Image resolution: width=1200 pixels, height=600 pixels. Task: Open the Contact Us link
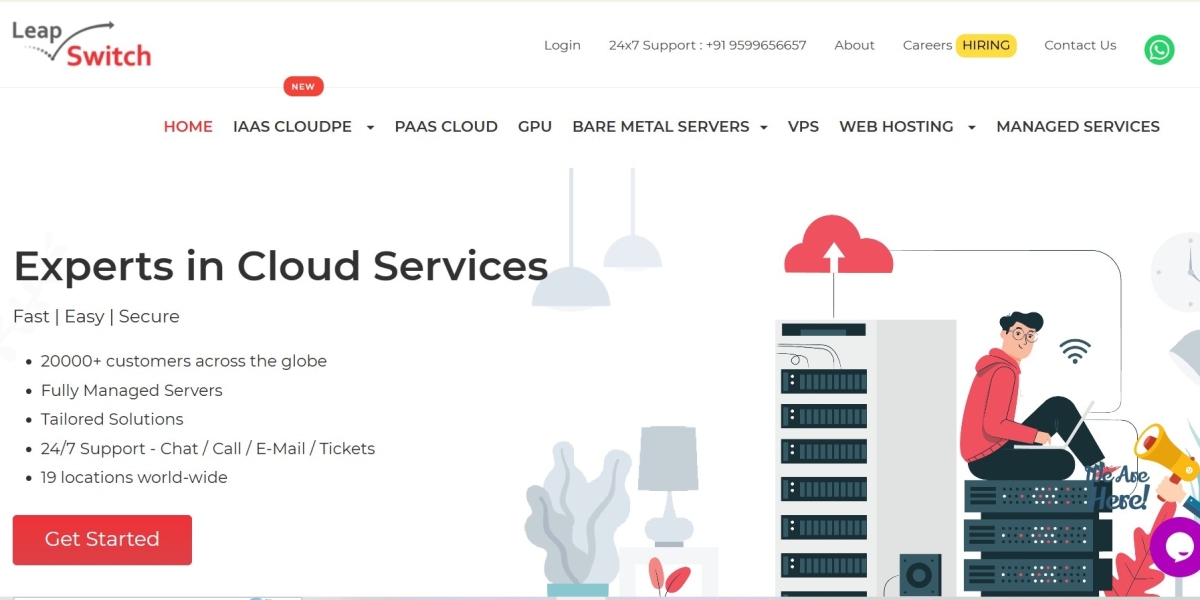click(x=1080, y=45)
